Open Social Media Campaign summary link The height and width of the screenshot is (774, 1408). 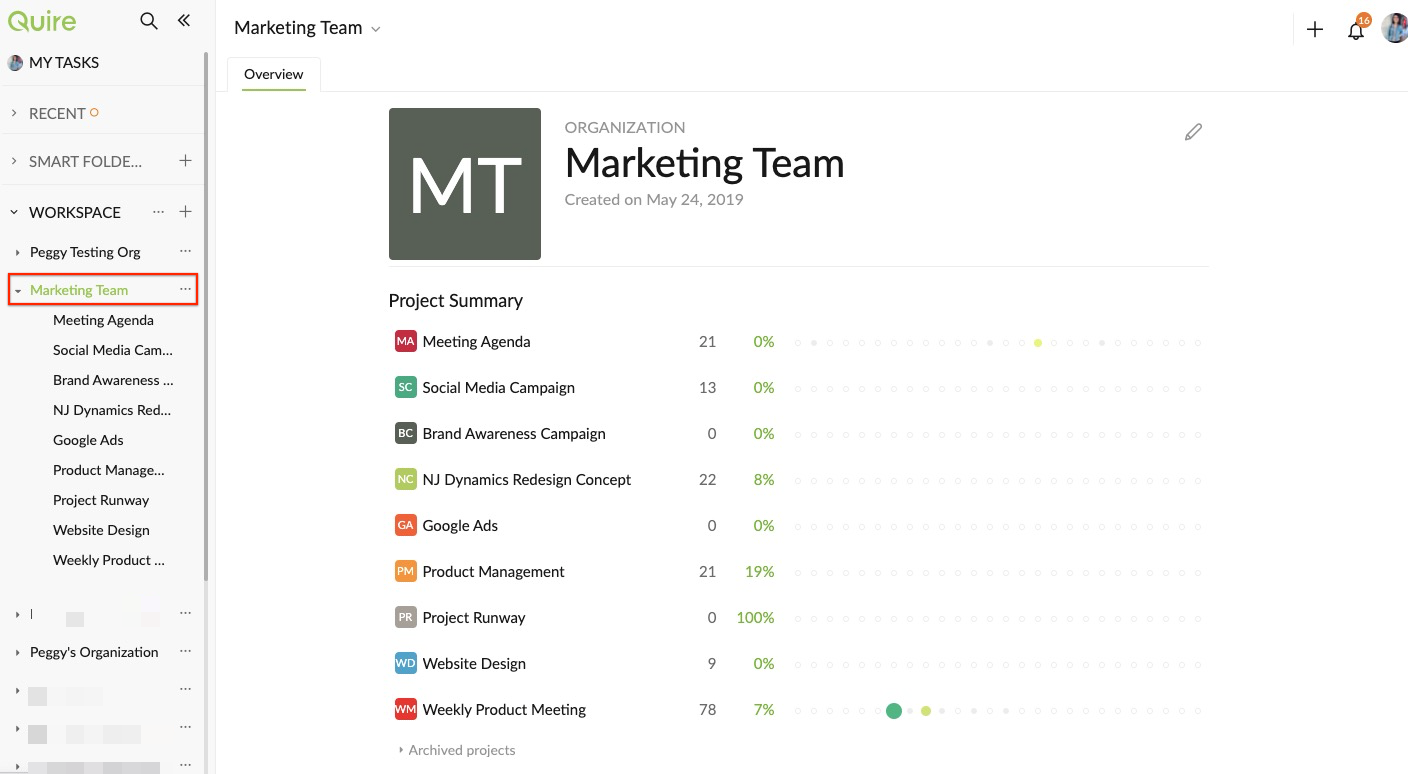coord(498,387)
